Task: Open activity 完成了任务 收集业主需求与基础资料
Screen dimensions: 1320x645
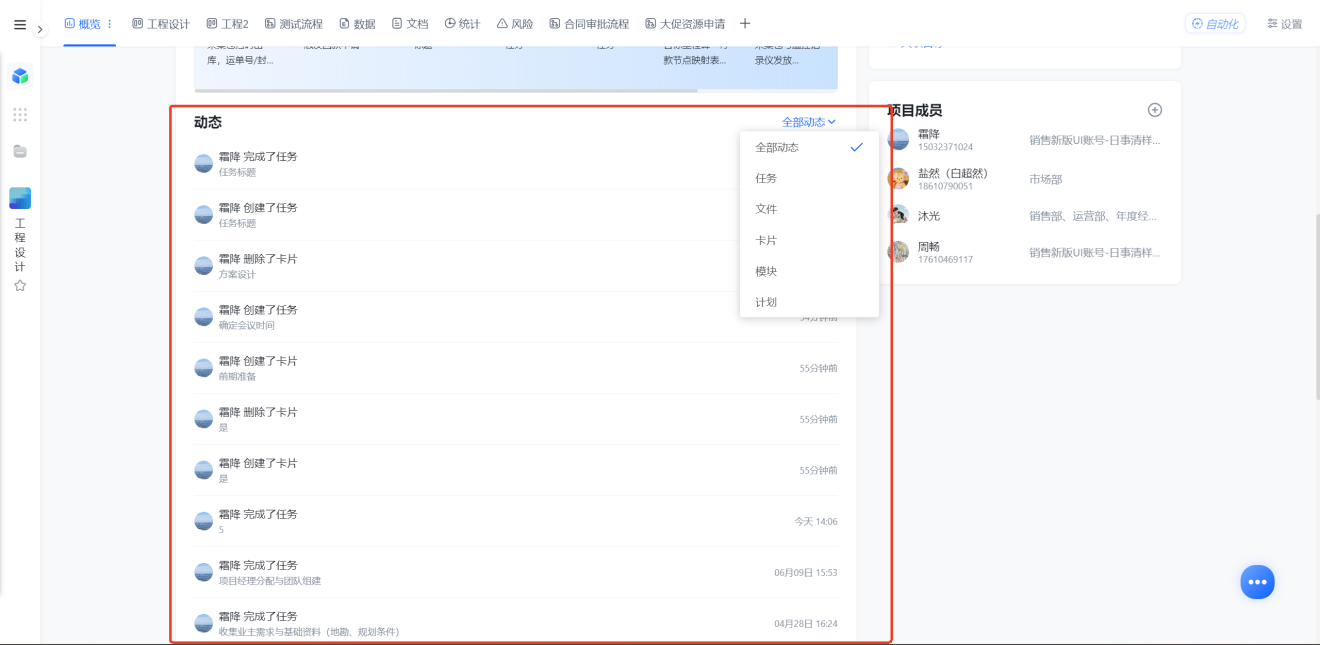Action: click(x=516, y=623)
